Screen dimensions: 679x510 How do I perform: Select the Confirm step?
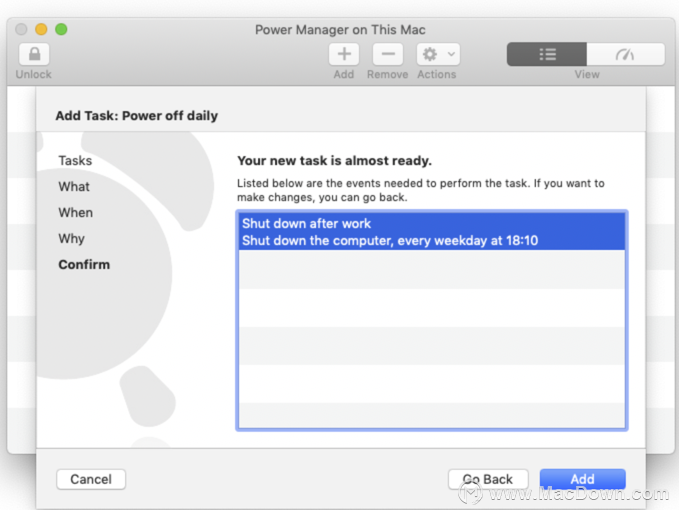pyautogui.click(x=84, y=265)
